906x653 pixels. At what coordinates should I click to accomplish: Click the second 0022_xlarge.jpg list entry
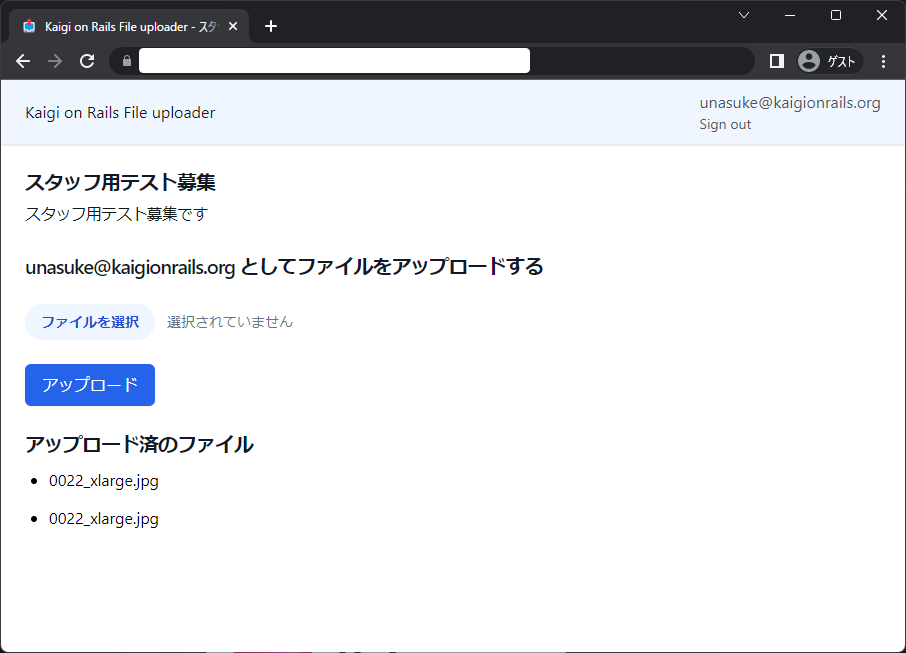coord(103,519)
